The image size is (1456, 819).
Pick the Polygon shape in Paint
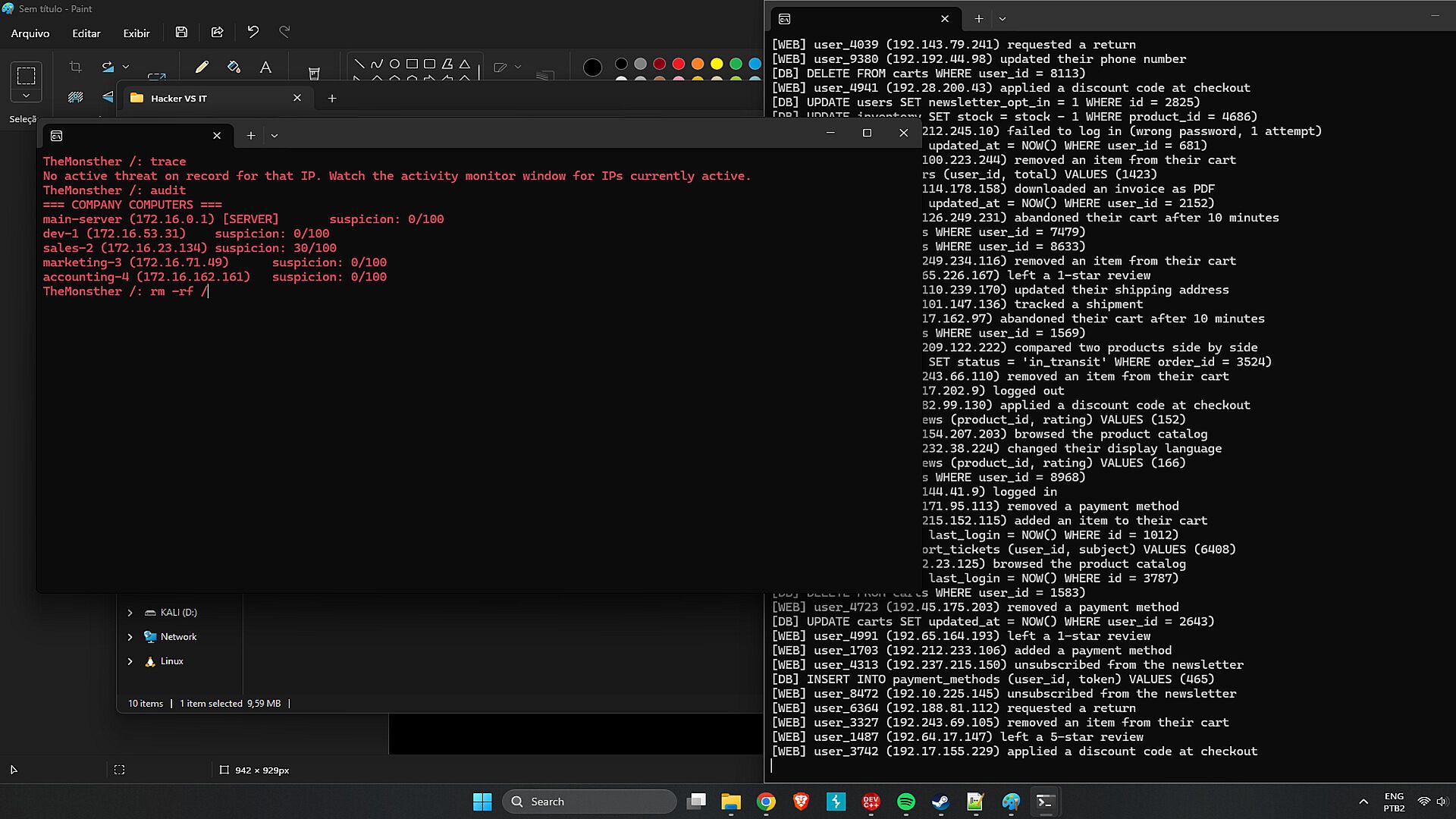tap(447, 64)
